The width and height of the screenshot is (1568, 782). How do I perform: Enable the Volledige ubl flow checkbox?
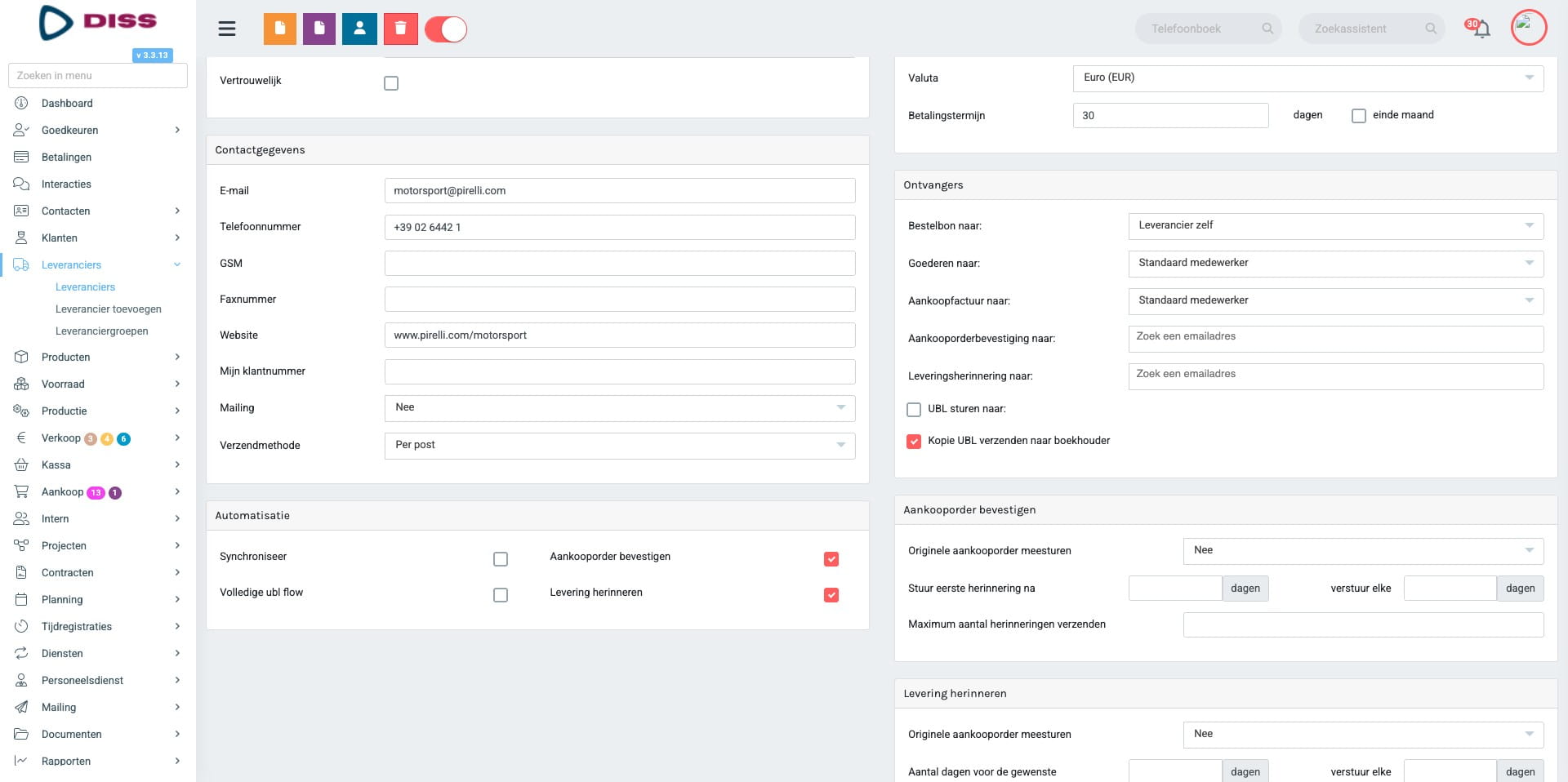click(x=501, y=595)
